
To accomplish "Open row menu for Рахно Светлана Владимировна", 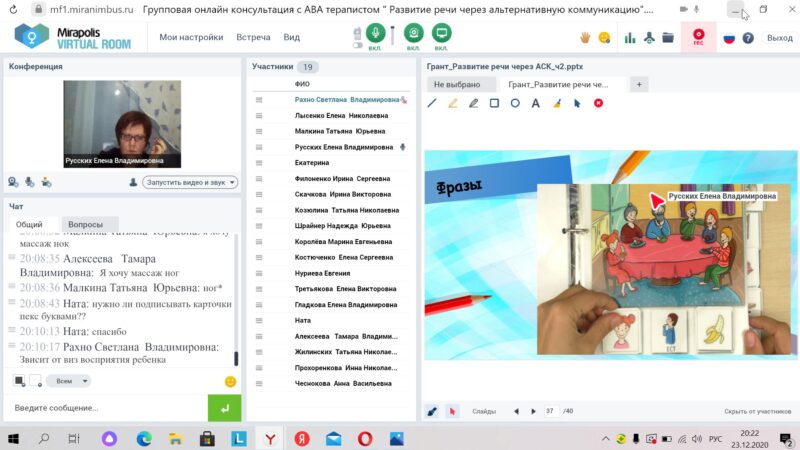I will tap(259, 100).
